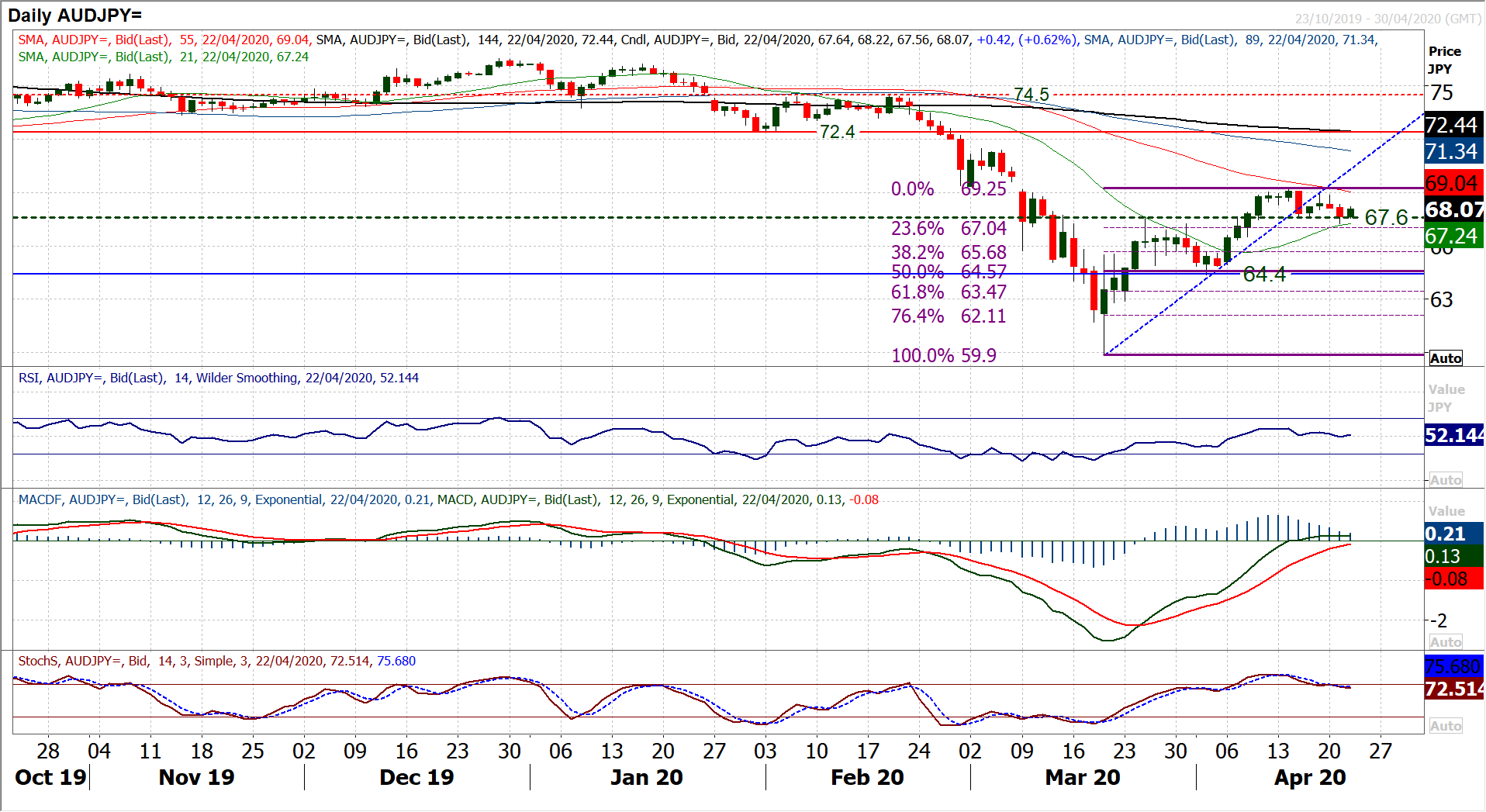Click the Nov 19 month label
The width and height of the screenshot is (1486, 812).
196,777
